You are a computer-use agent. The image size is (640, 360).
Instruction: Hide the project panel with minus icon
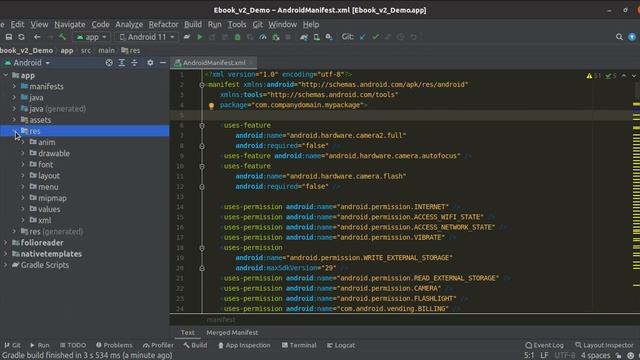tap(163, 63)
